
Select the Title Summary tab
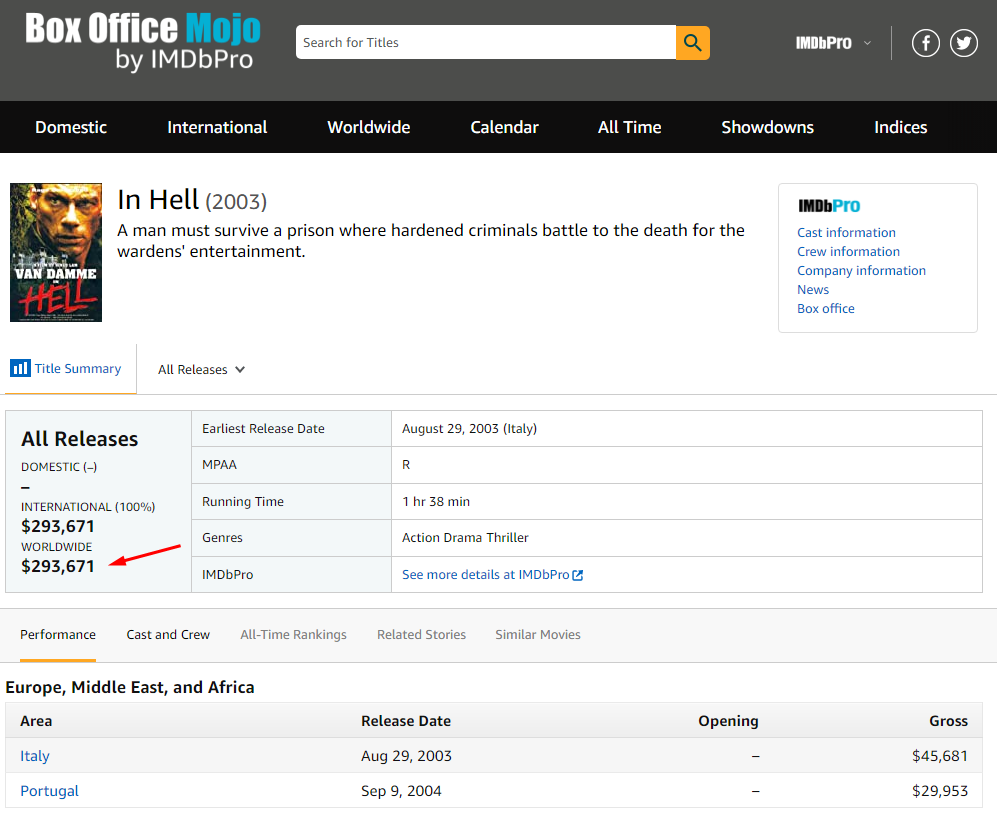pyautogui.click(x=71, y=369)
